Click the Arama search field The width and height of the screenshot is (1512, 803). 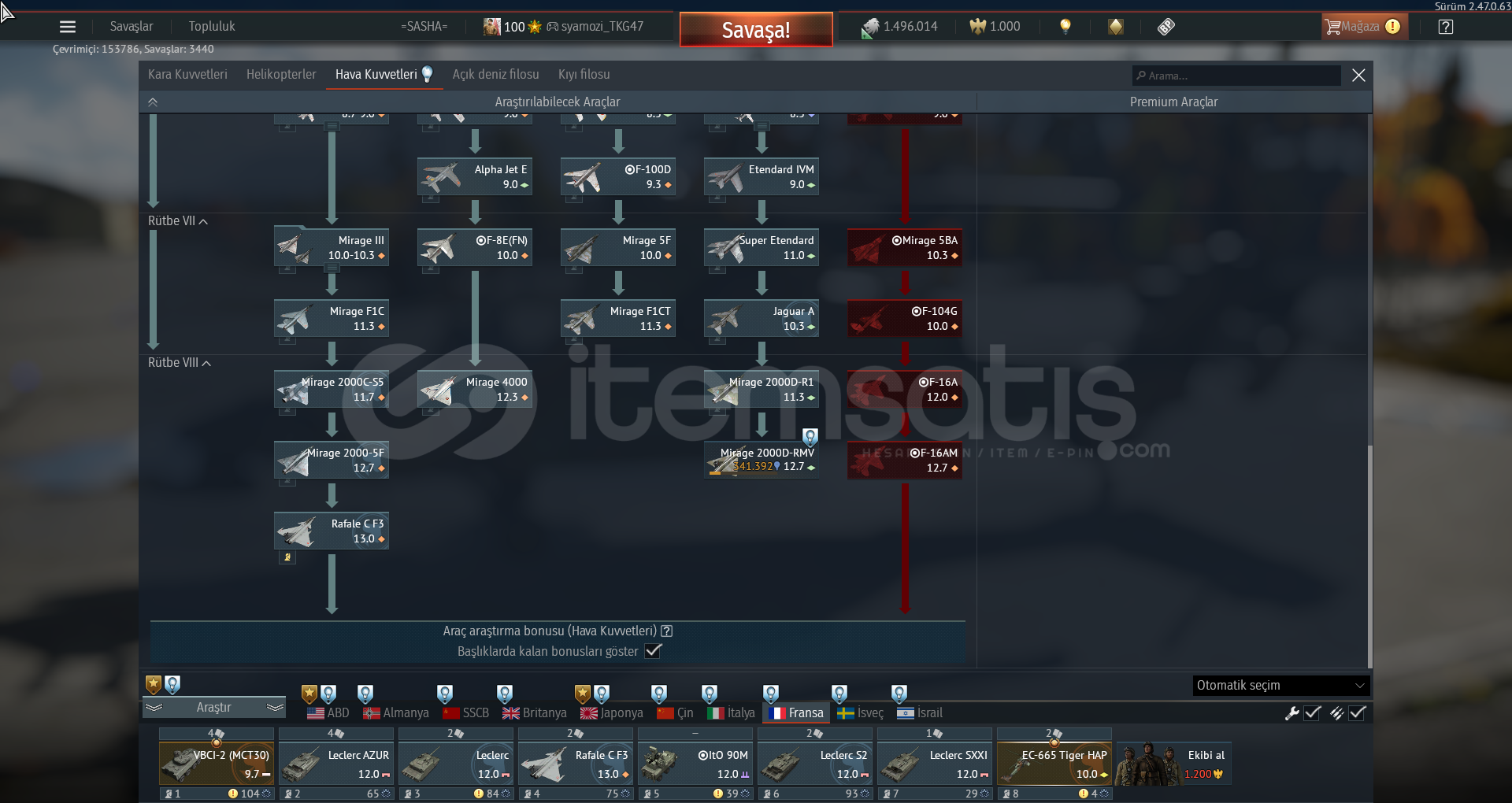click(x=1236, y=76)
